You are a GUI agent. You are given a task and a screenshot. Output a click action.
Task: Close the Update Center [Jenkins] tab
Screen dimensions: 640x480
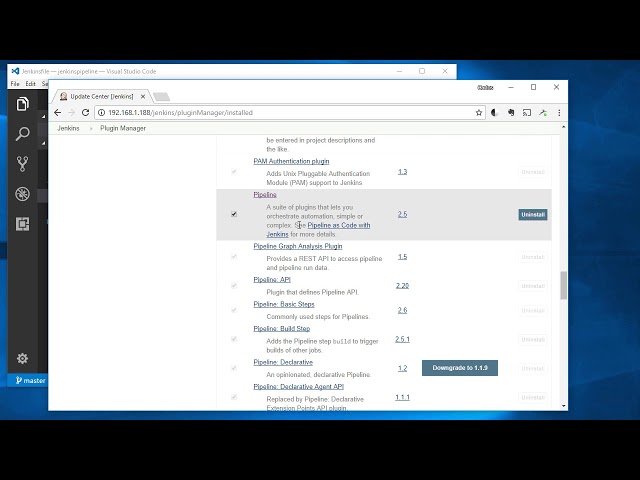(x=143, y=96)
